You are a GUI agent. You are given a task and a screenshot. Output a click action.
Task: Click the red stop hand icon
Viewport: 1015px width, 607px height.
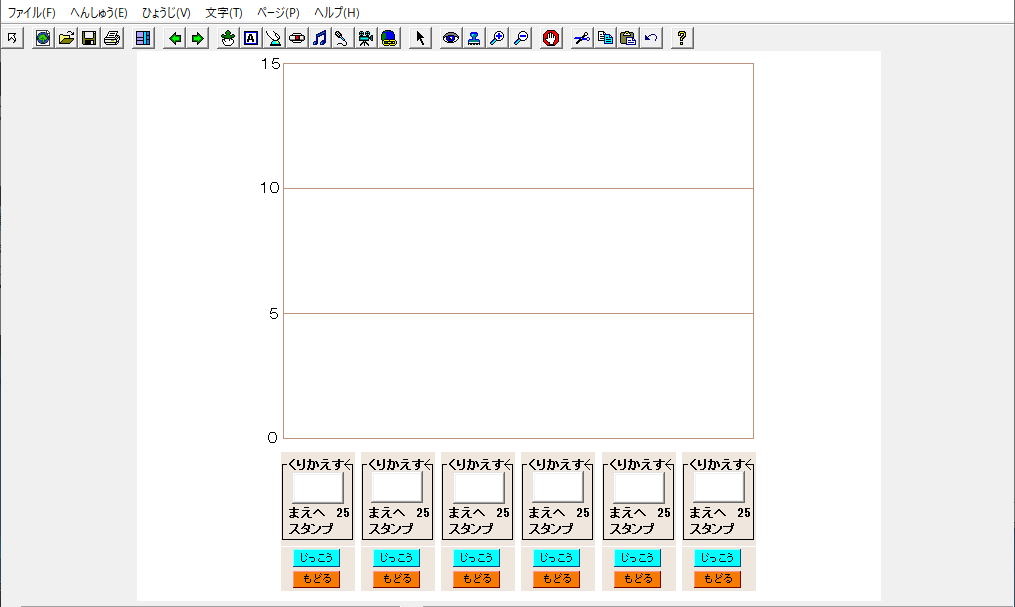click(551, 38)
